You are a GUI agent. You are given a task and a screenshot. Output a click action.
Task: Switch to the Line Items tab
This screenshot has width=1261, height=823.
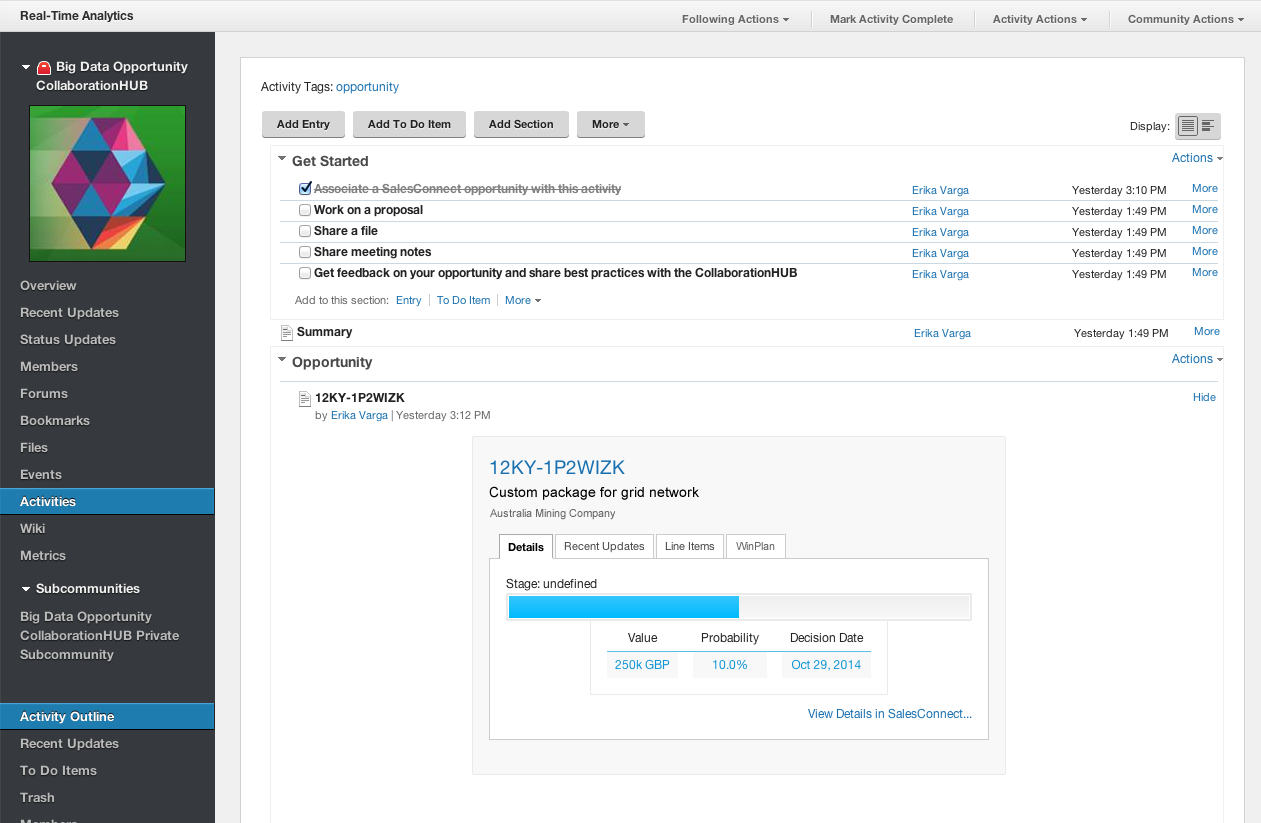click(x=689, y=546)
